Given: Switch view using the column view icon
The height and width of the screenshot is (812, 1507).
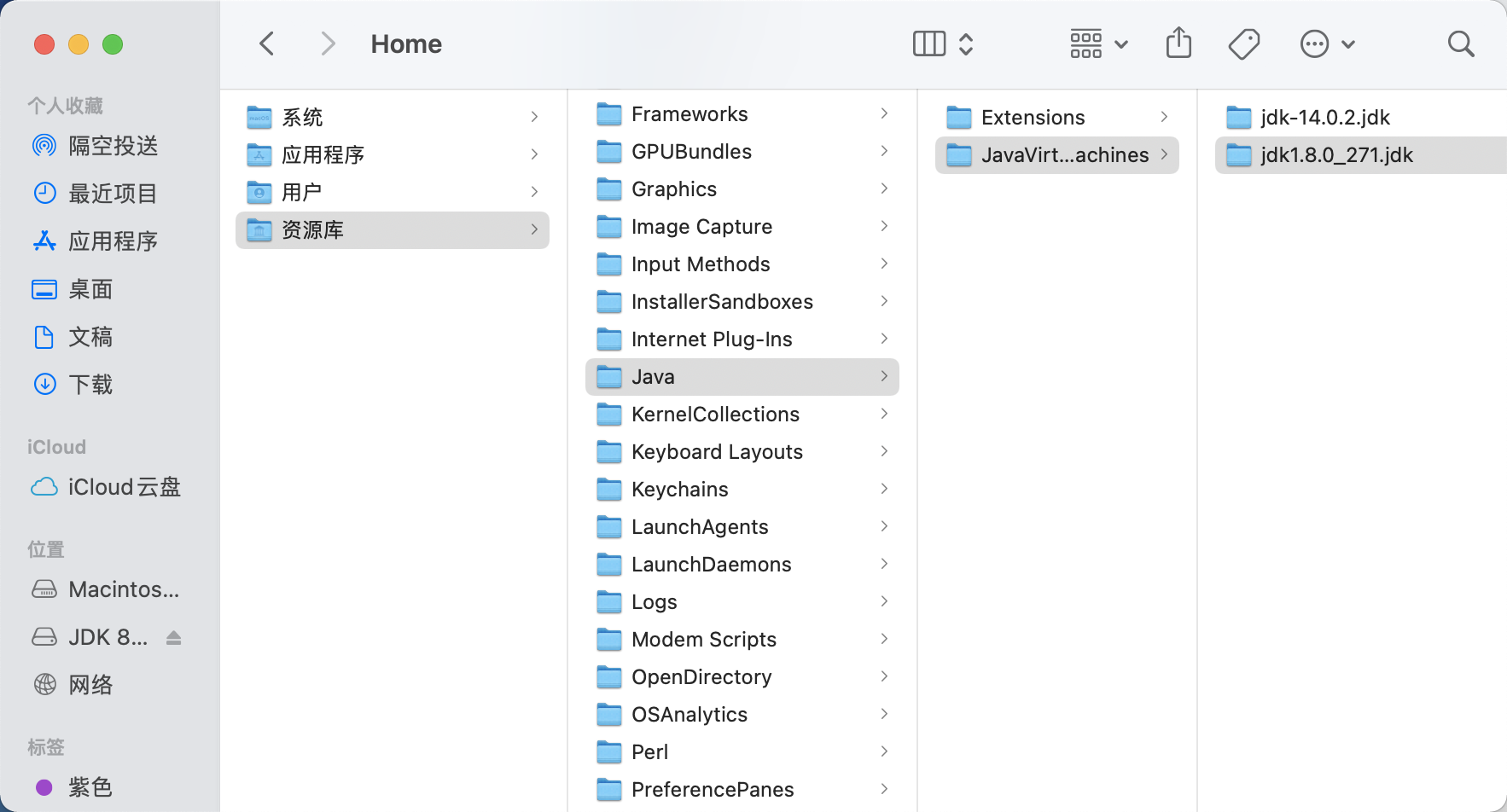Looking at the screenshot, I should click(929, 43).
